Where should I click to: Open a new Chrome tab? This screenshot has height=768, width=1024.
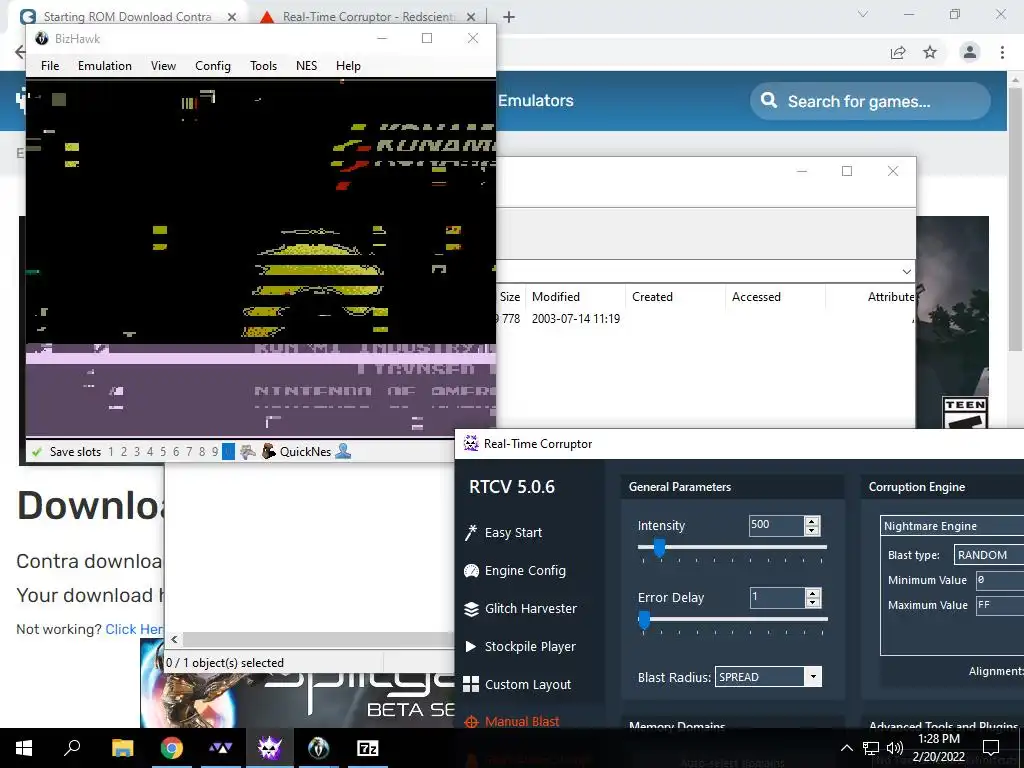coord(509,16)
